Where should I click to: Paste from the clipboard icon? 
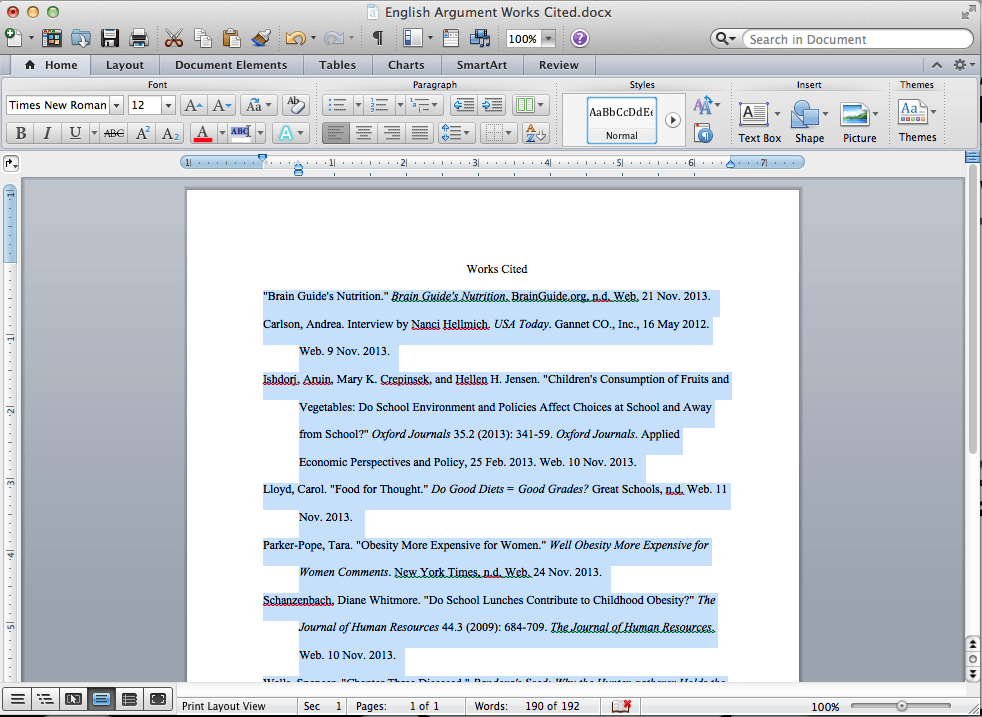tap(231, 38)
